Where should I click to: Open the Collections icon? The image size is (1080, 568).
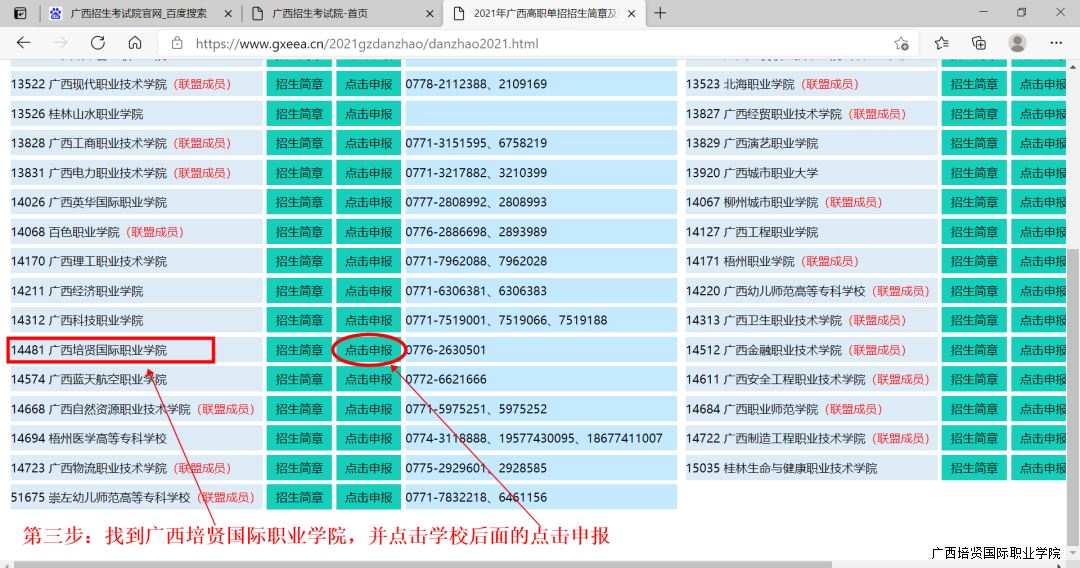979,43
